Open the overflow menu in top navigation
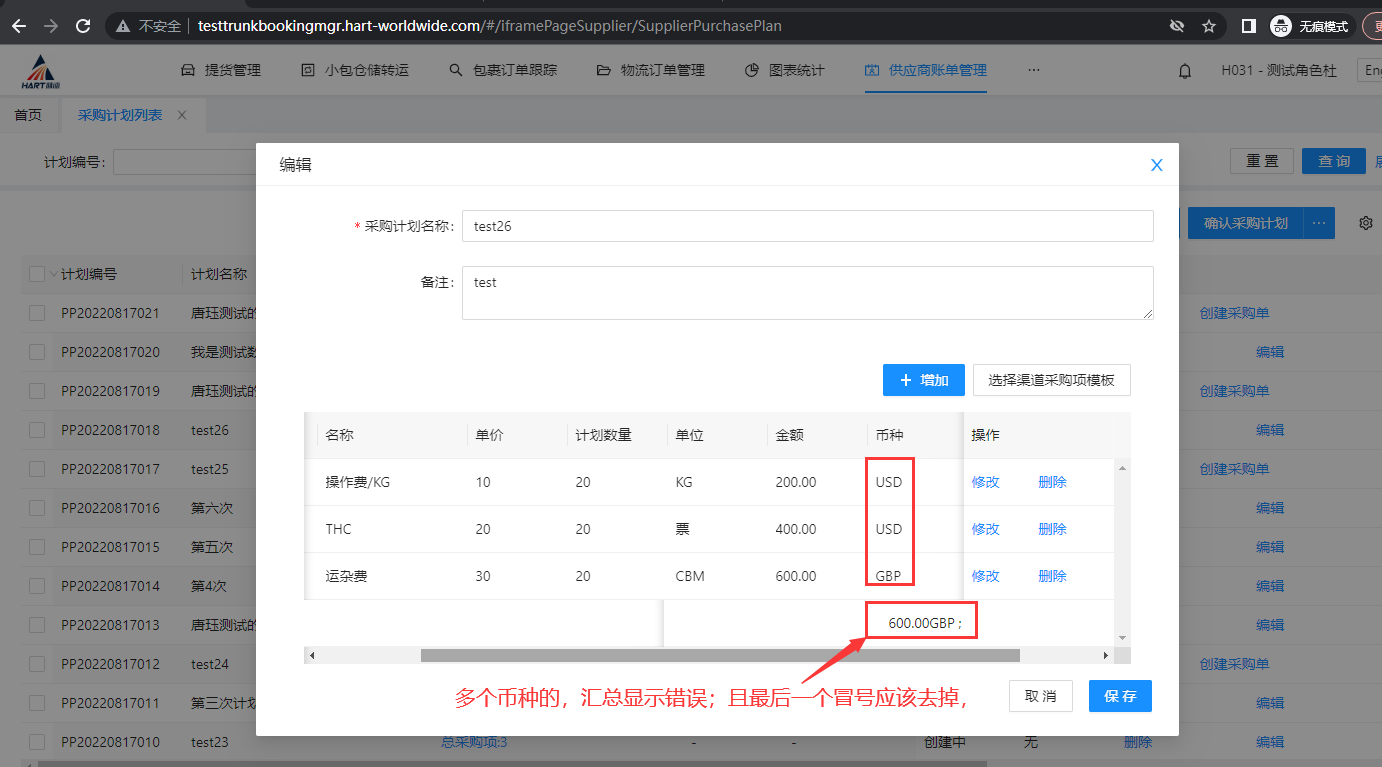The width and height of the screenshot is (1382, 767). pyautogui.click(x=1034, y=70)
